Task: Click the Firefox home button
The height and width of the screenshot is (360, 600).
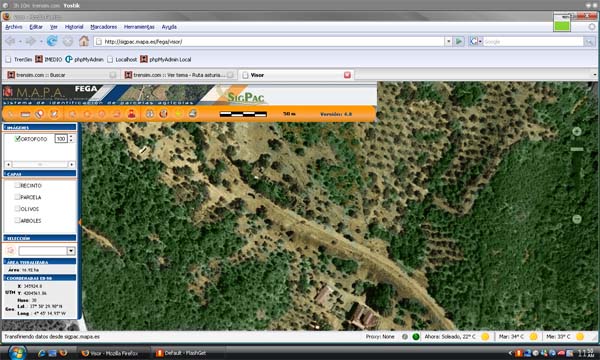Action: [84, 41]
